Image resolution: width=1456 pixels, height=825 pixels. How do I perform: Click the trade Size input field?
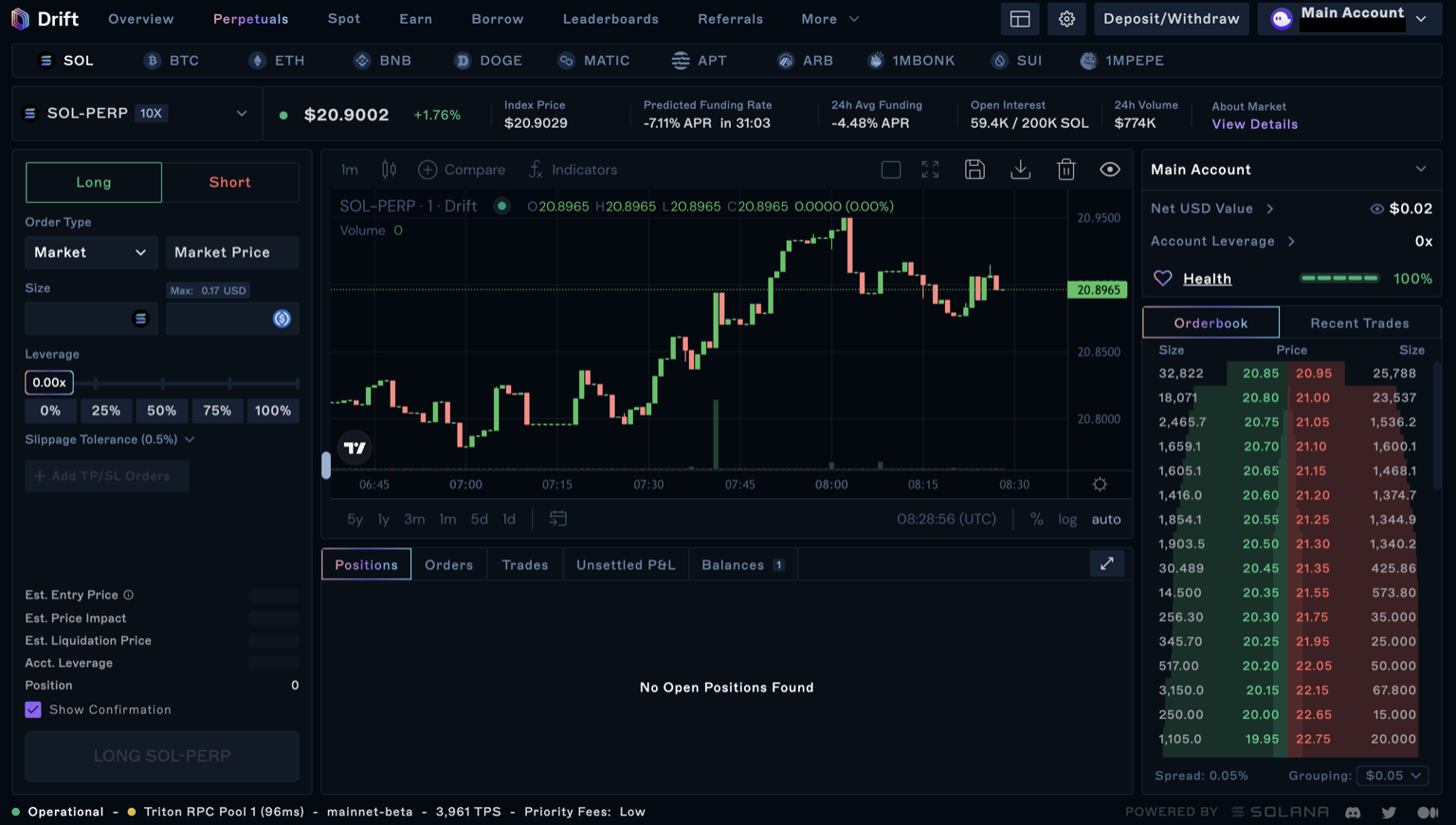(x=81, y=319)
